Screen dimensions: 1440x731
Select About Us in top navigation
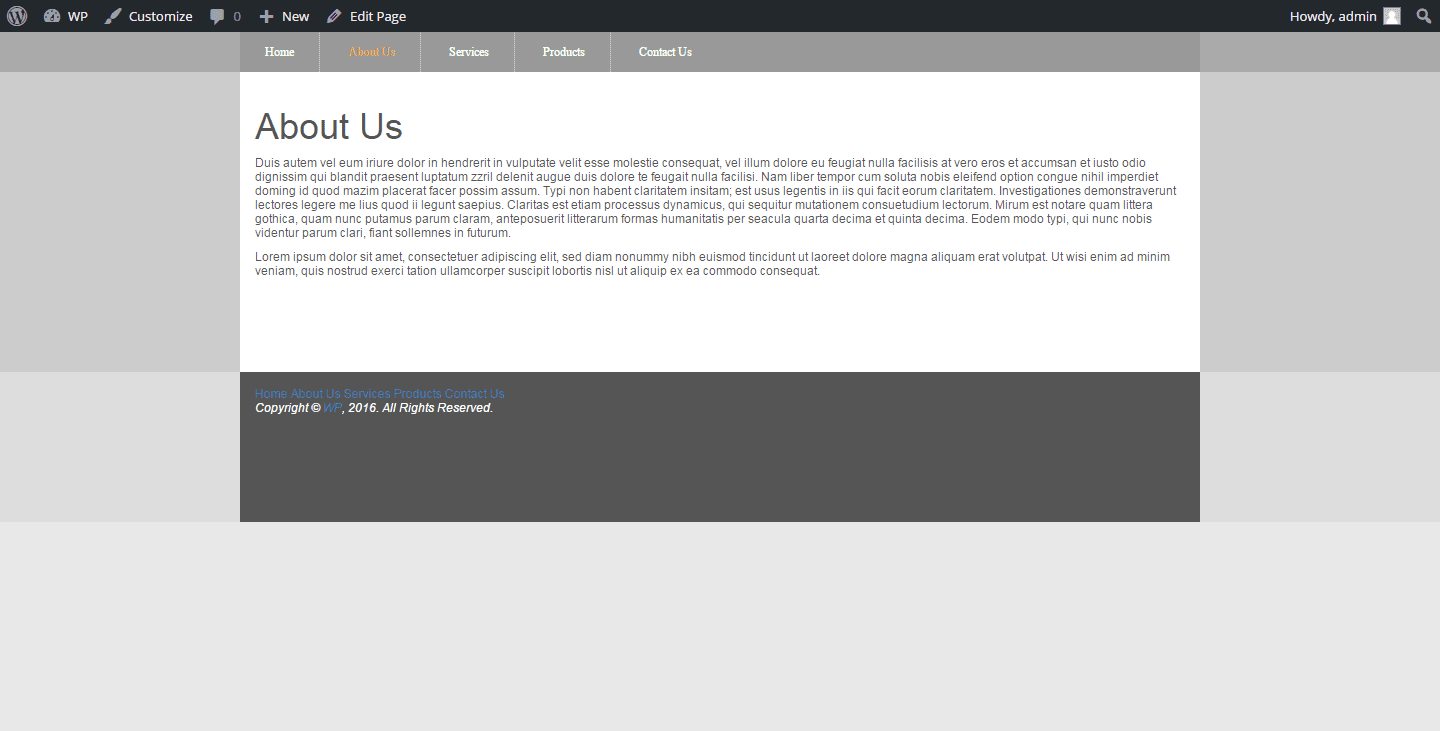[x=372, y=52]
